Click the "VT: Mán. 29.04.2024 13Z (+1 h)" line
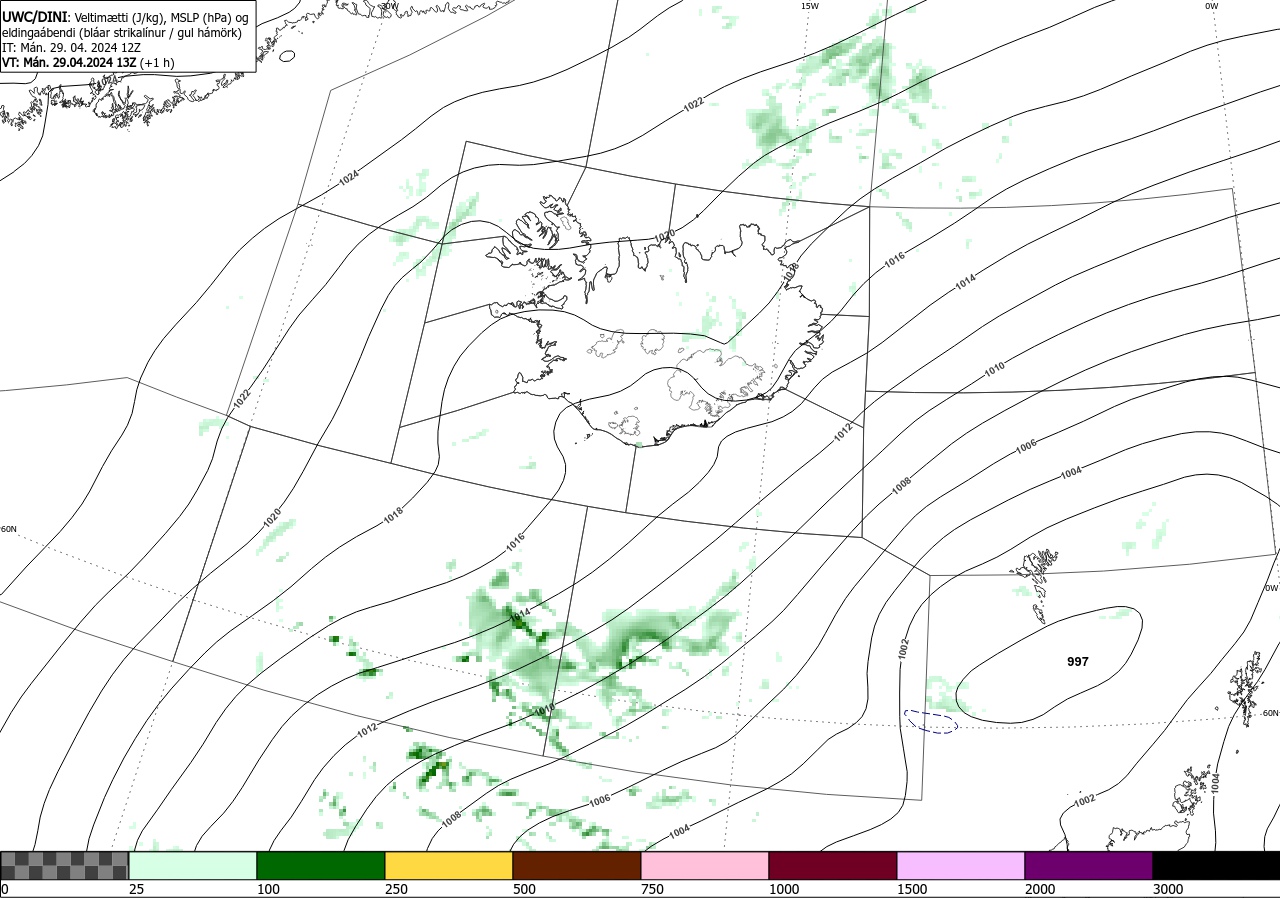The height and width of the screenshot is (898, 1280). pyautogui.click(x=88, y=62)
